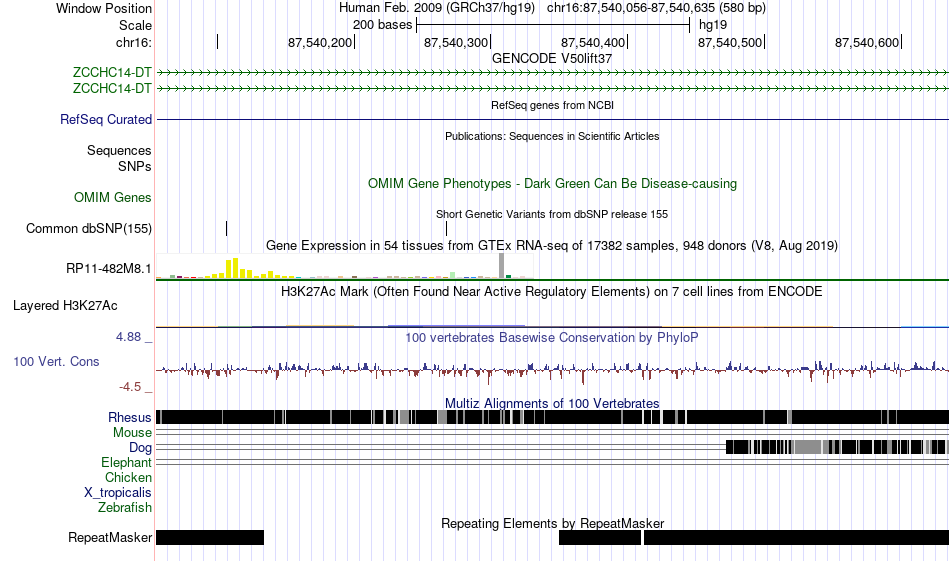The height and width of the screenshot is (561, 950).
Task: Click the chr16: base position label
Action: pos(134,42)
